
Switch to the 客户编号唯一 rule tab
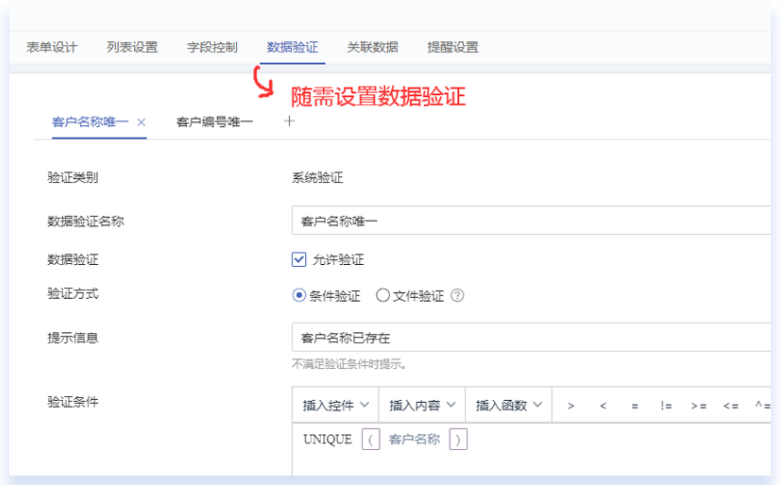click(214, 122)
